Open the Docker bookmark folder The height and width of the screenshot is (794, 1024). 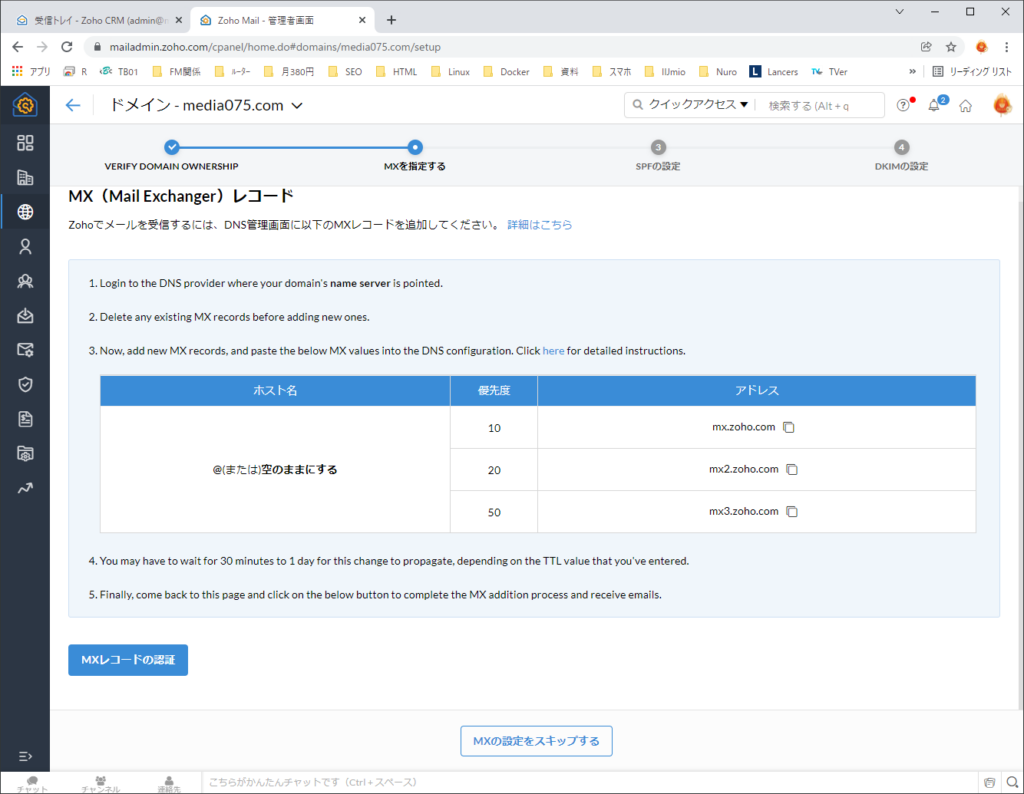(506, 72)
